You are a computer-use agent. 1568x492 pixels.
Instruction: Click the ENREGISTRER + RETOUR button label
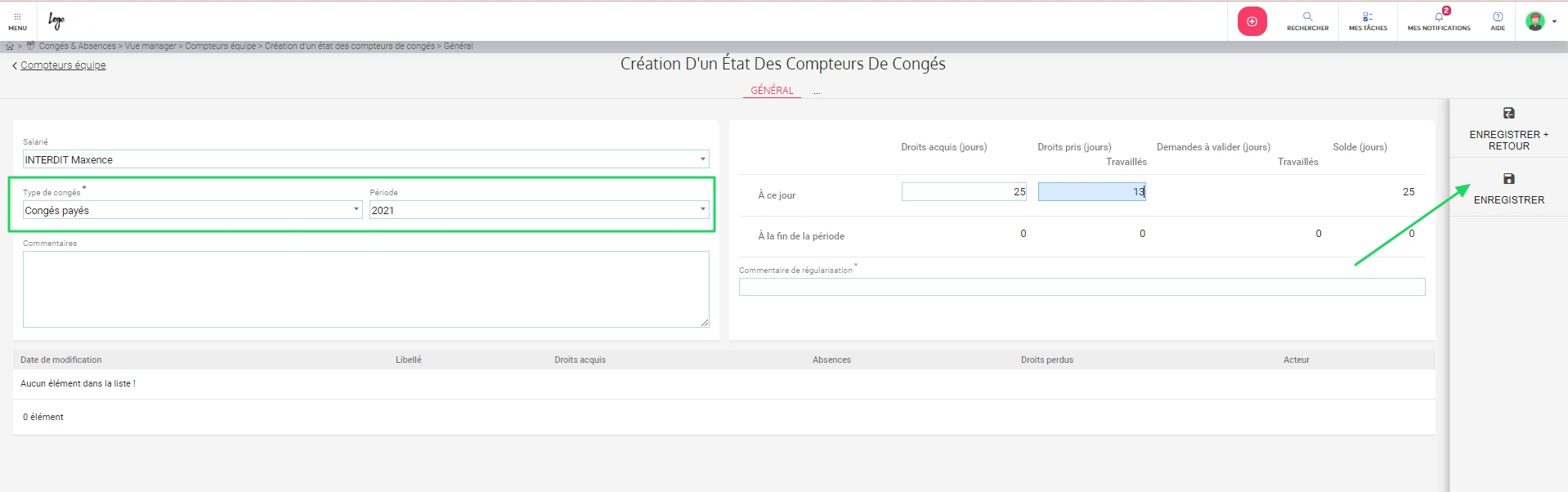pyautogui.click(x=1509, y=141)
